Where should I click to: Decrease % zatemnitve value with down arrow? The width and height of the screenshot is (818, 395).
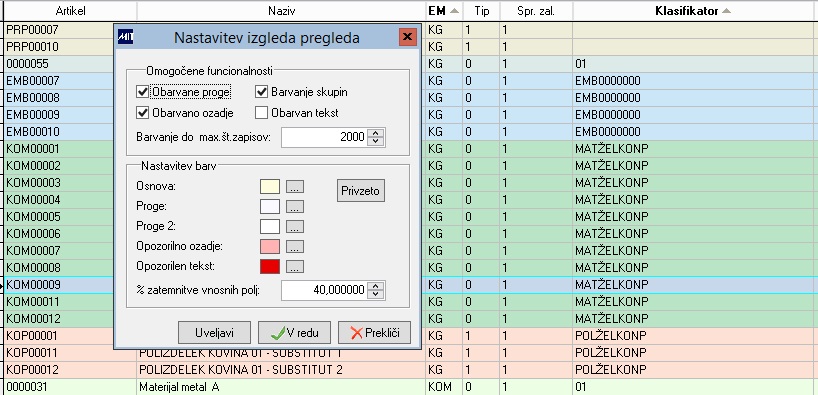coord(376,295)
